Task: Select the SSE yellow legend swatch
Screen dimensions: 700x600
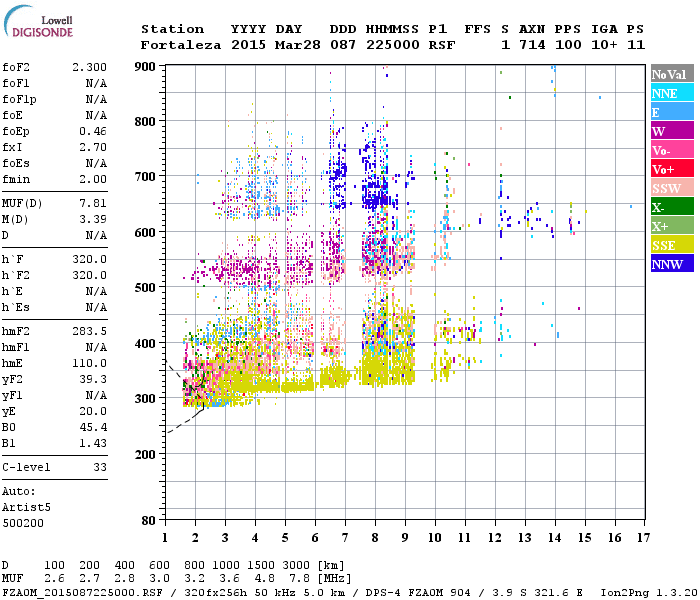Action: click(672, 245)
